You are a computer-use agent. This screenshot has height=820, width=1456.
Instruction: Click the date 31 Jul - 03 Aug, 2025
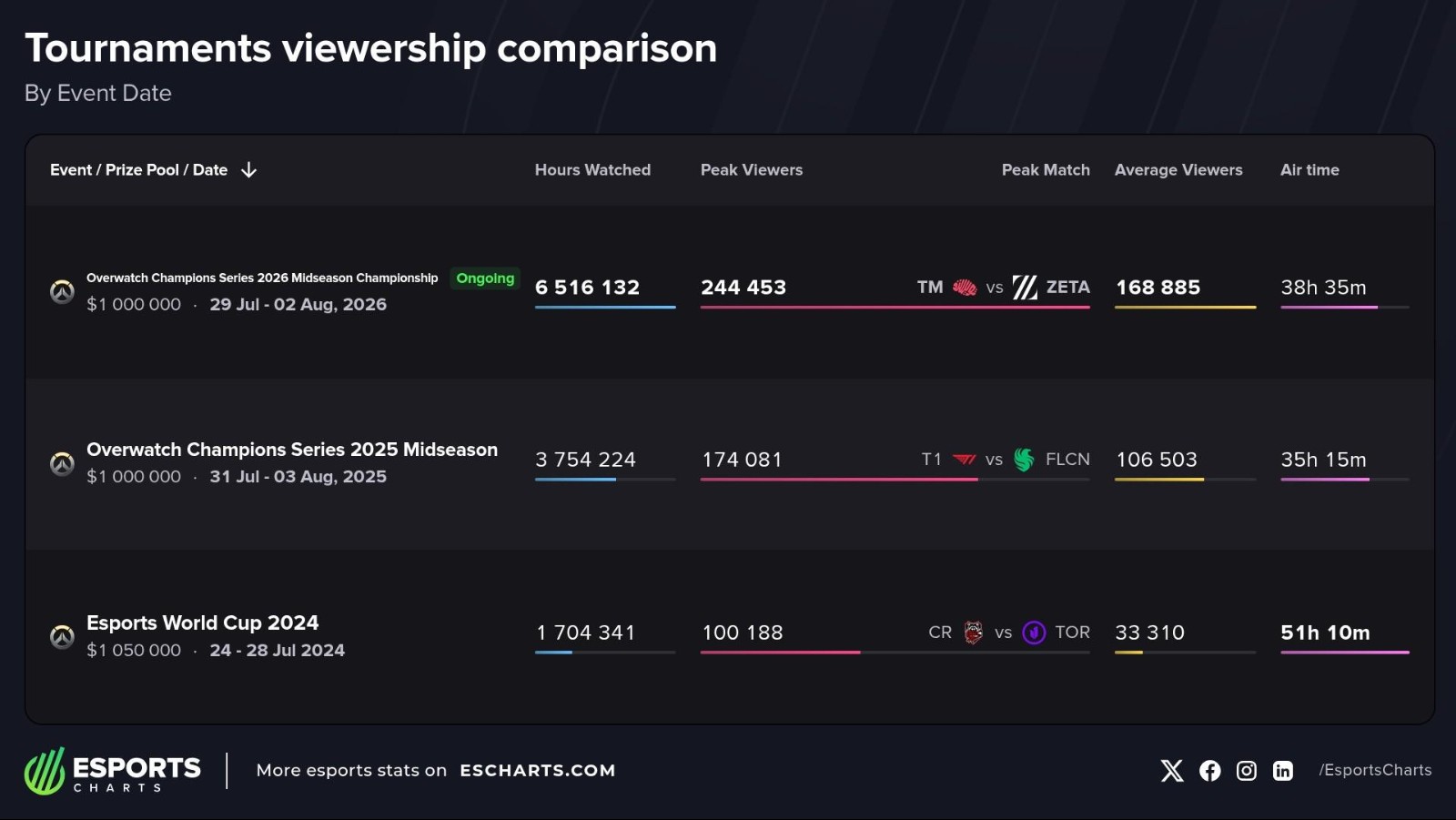[x=298, y=477]
